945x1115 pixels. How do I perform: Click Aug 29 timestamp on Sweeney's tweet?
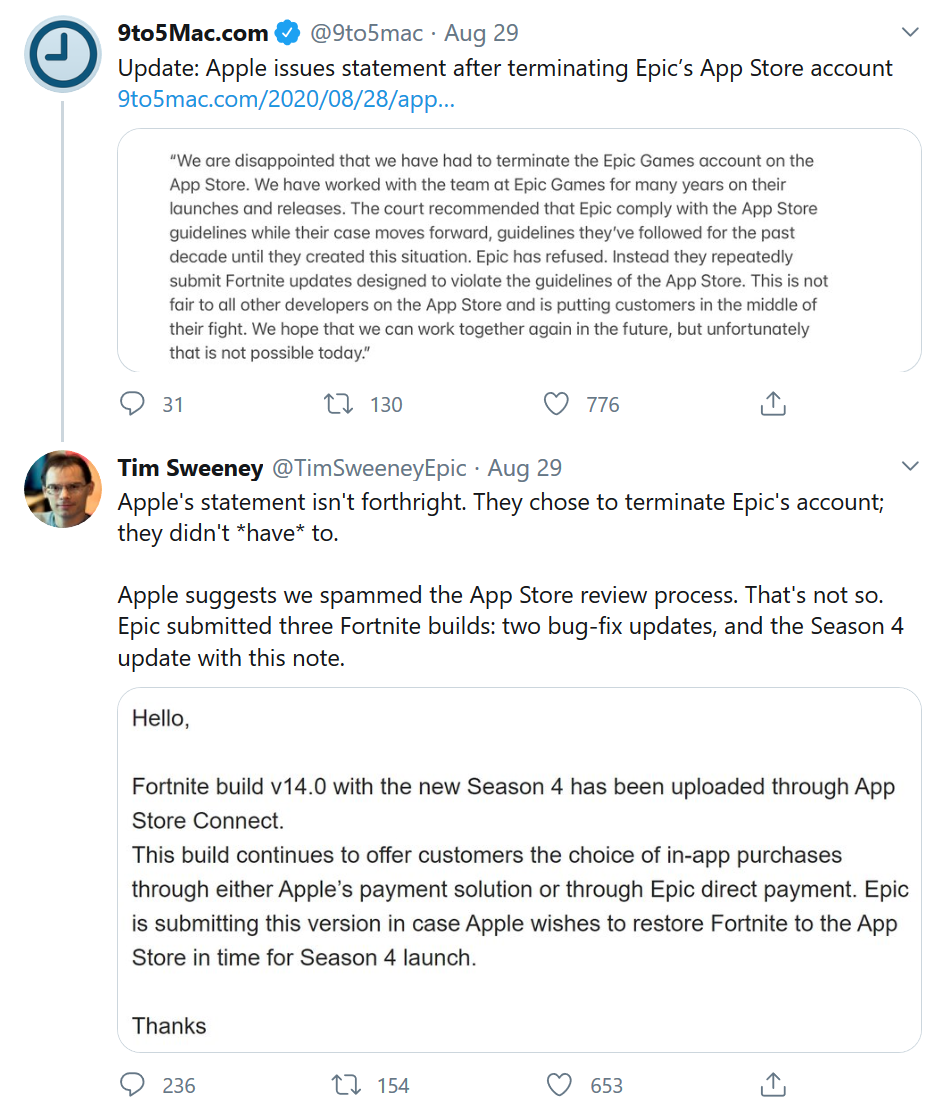point(525,468)
